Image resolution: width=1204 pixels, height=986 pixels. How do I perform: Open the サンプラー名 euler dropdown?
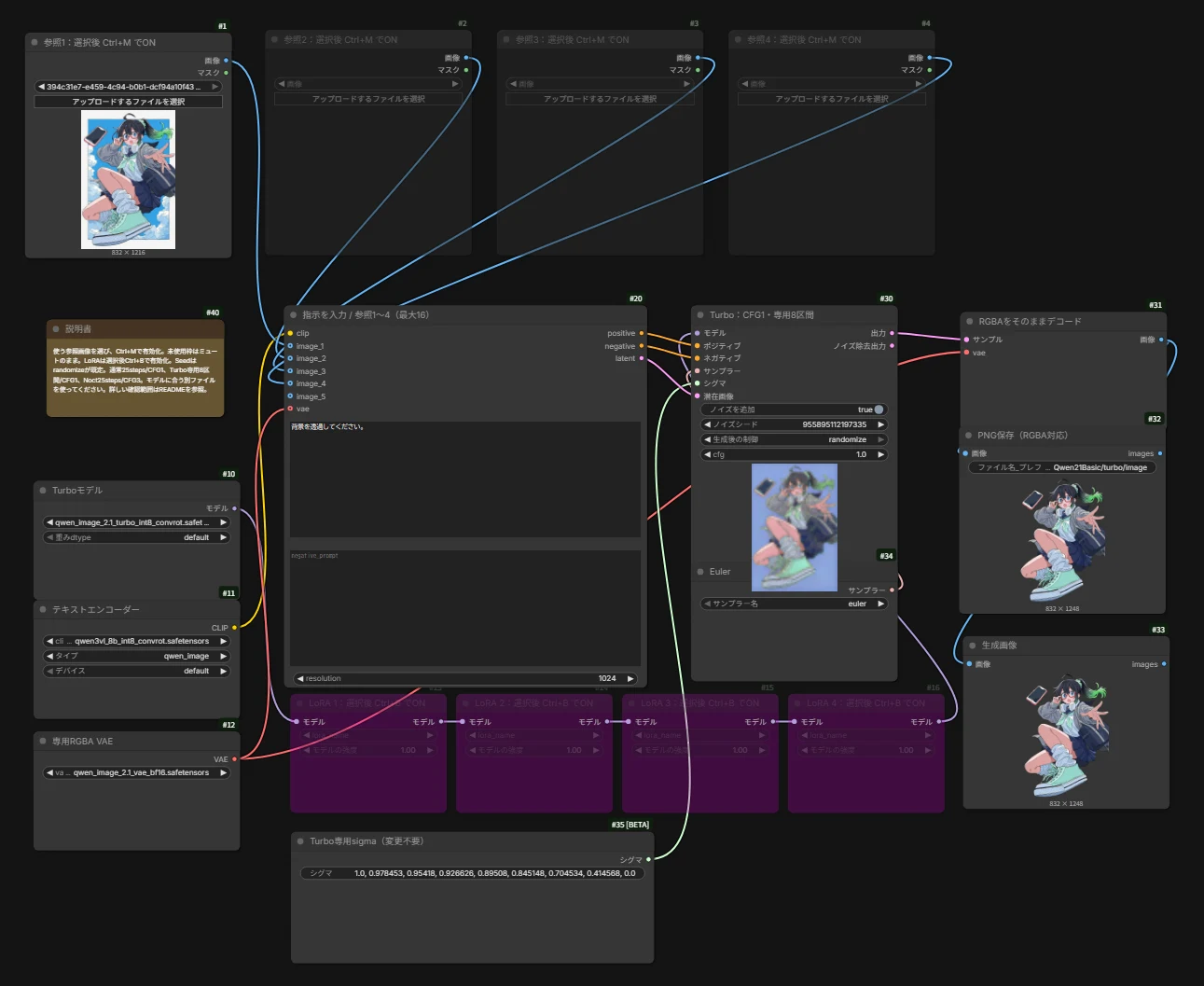coord(794,604)
